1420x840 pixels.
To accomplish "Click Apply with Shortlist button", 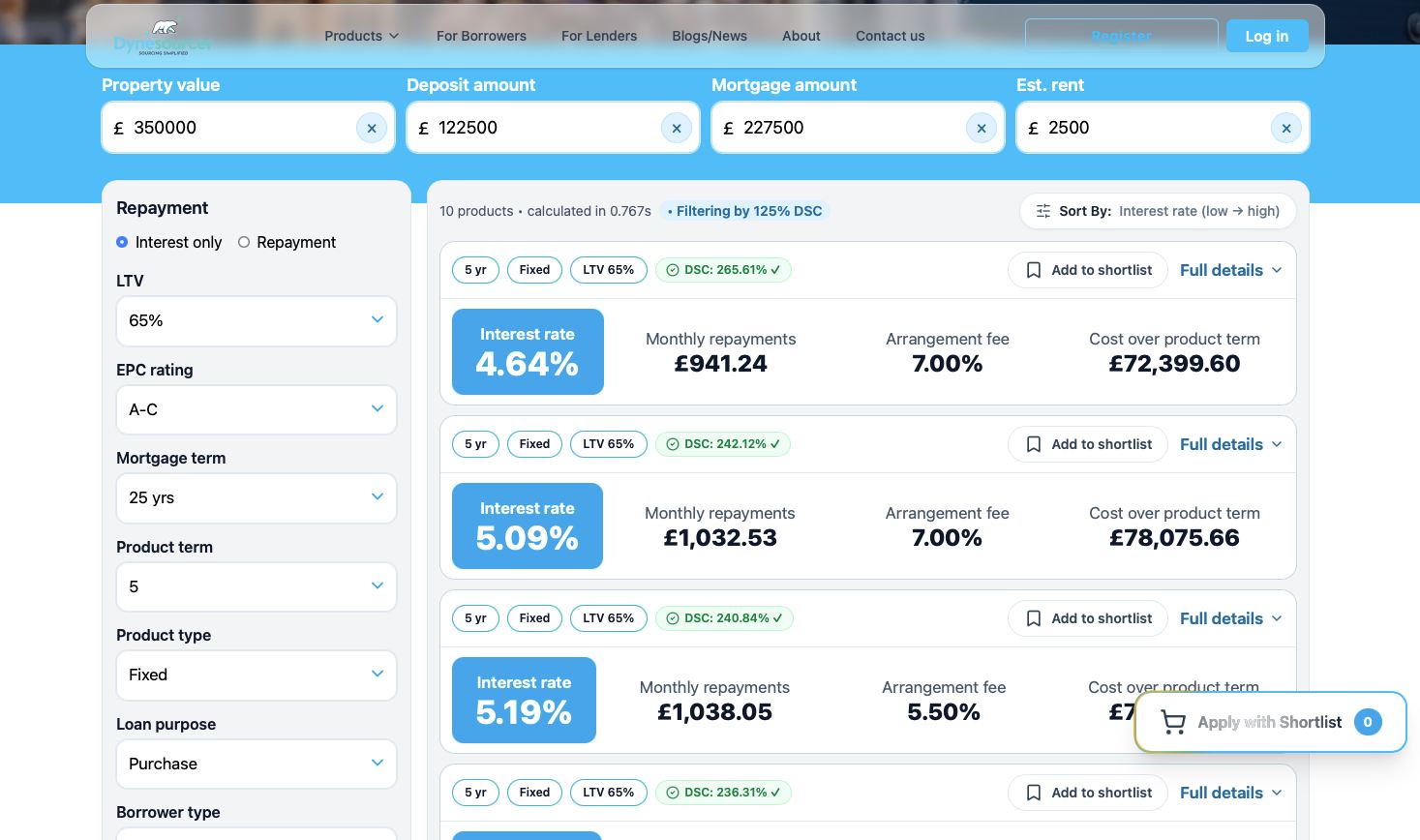I will [x=1270, y=722].
